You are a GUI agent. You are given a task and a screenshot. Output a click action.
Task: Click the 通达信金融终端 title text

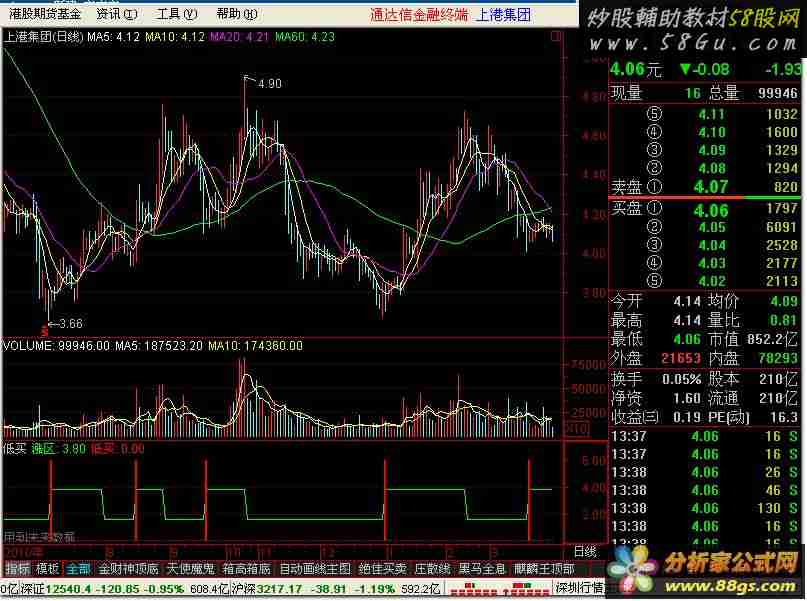point(419,15)
